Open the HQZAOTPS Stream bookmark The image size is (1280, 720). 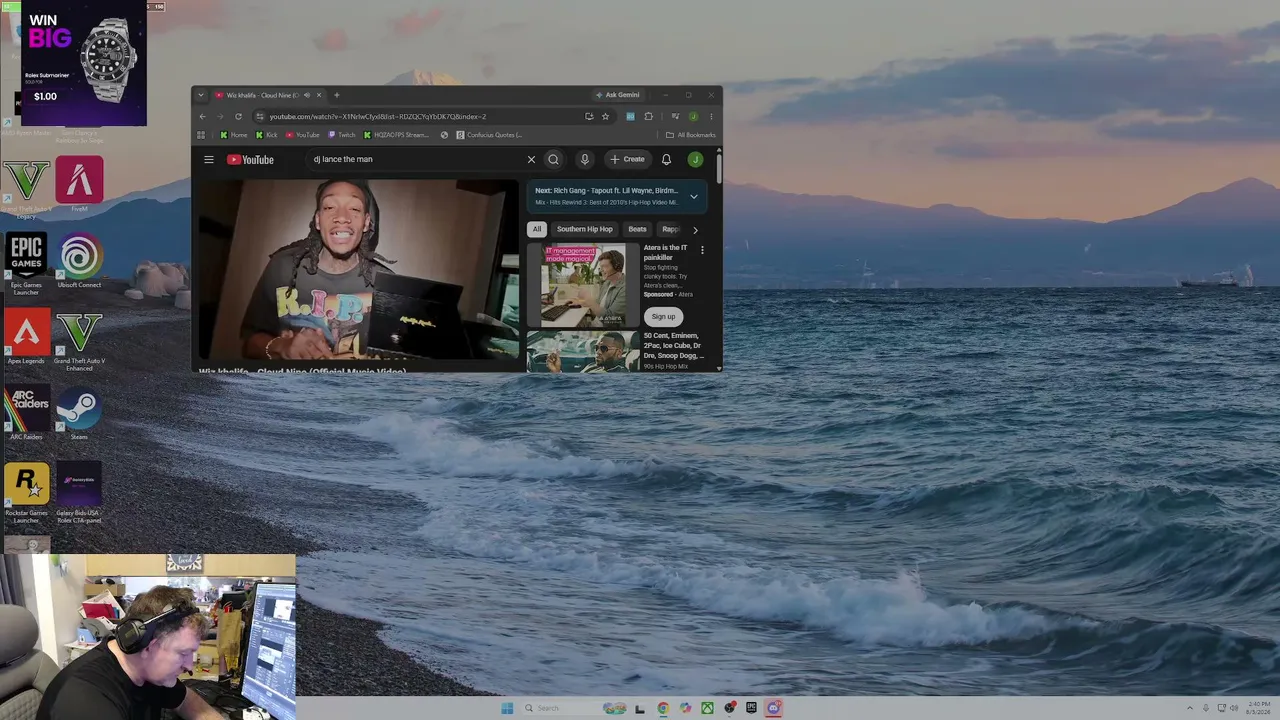tap(396, 135)
